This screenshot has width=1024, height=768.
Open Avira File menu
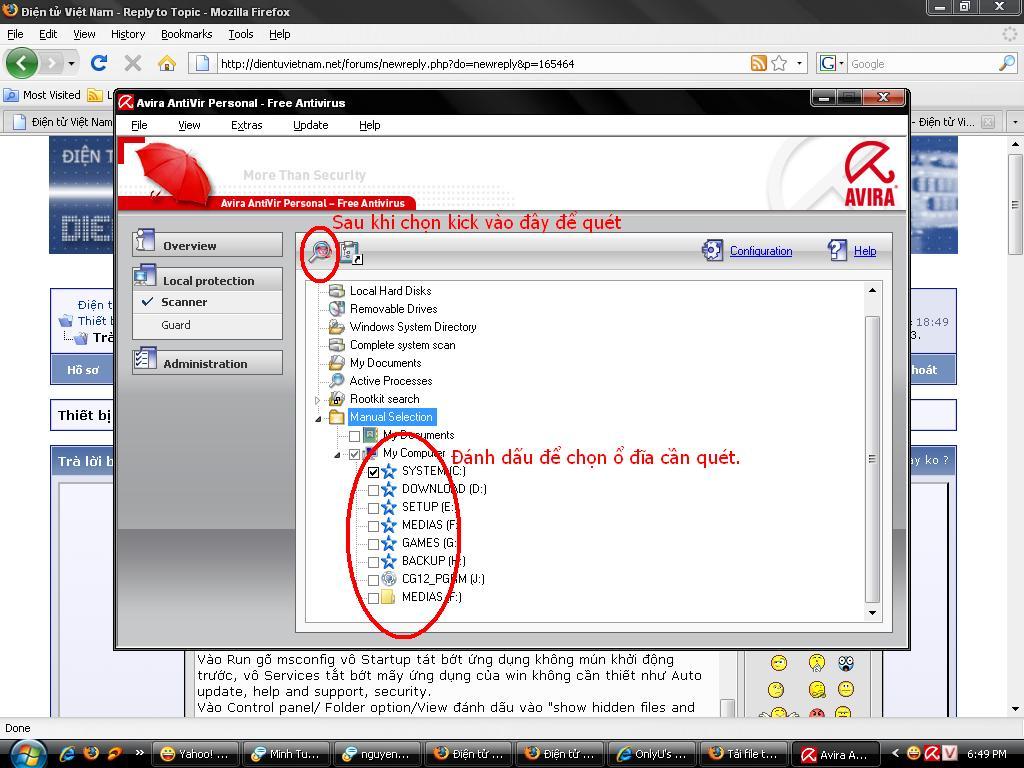[x=139, y=125]
